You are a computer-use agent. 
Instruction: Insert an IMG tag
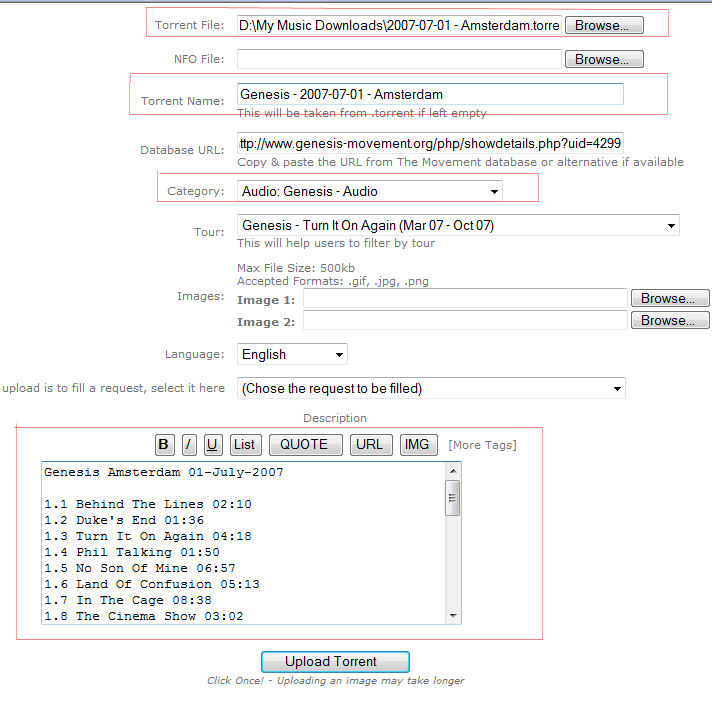pos(418,444)
